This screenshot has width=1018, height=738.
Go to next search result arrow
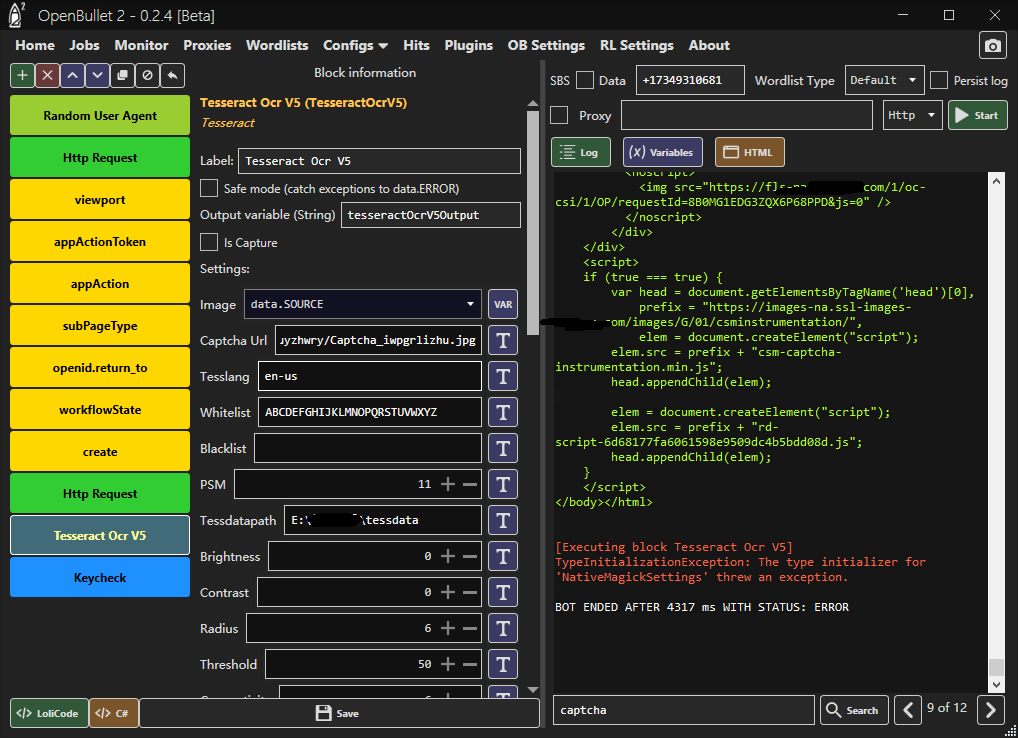click(x=991, y=710)
